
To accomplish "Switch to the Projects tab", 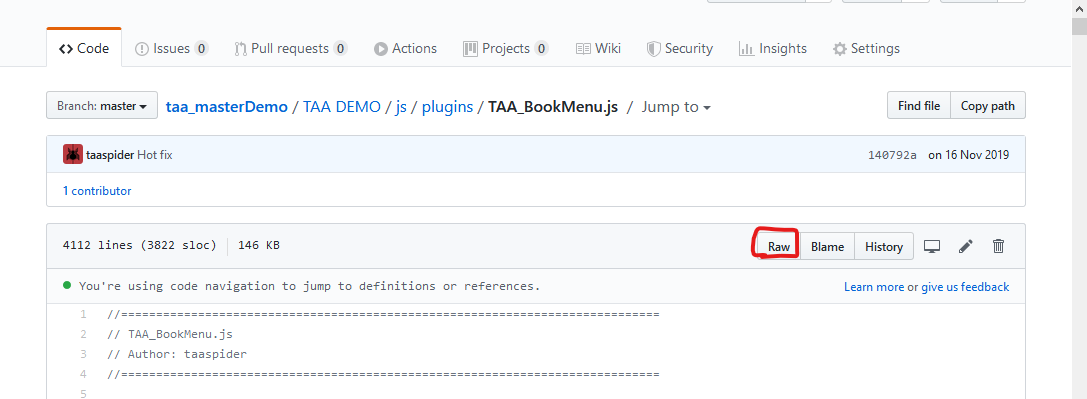I will click(505, 48).
